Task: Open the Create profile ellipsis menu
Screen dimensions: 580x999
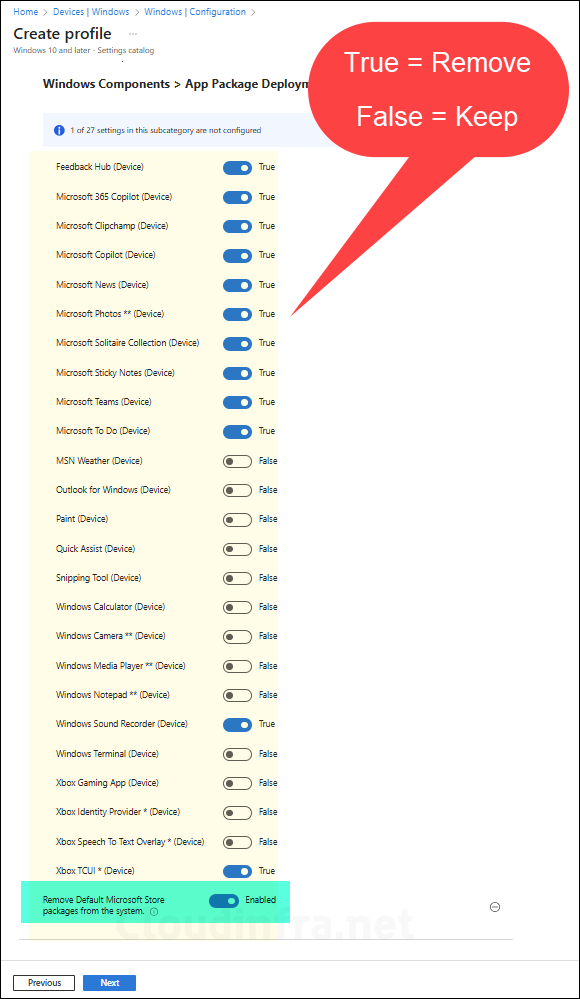Action: point(133,34)
